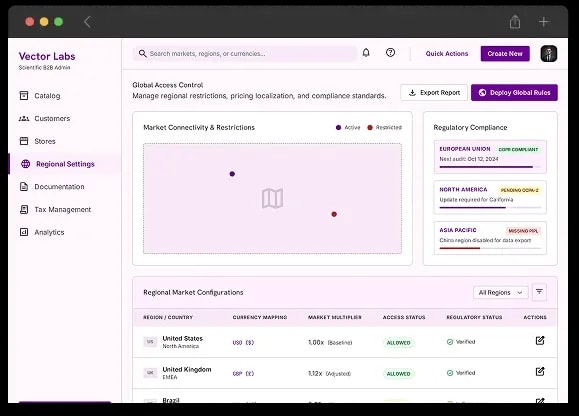
Task: Click the Analytics chart icon
Action: tap(24, 232)
